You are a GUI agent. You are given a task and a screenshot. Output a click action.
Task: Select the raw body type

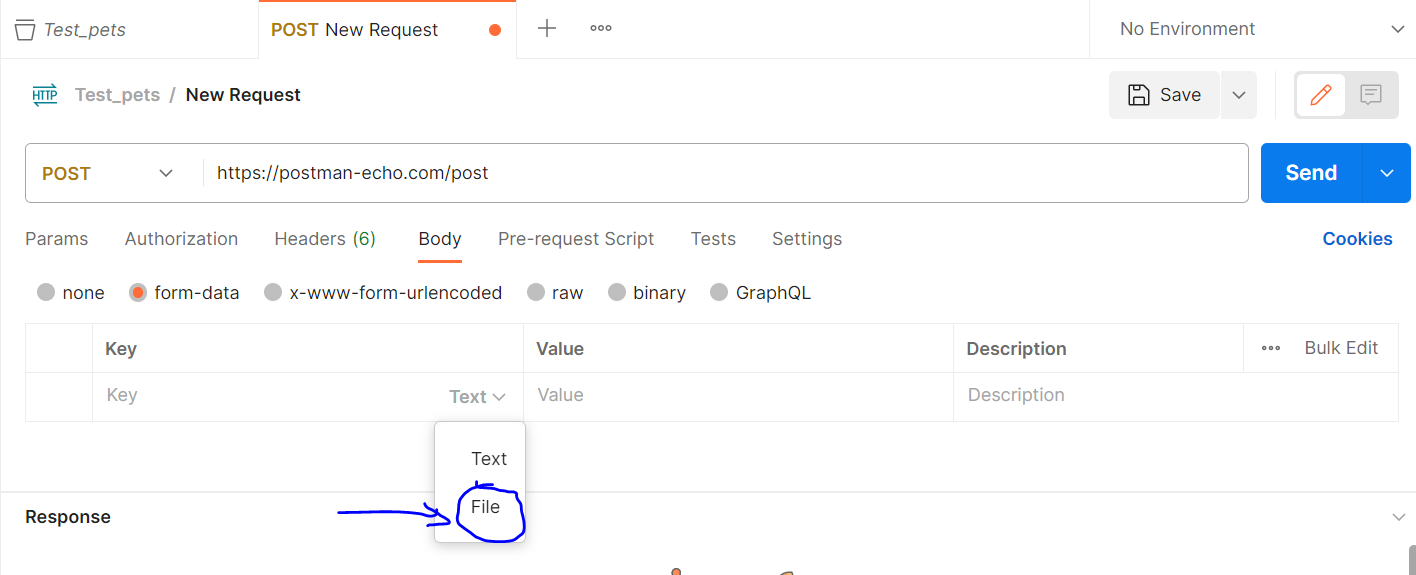point(536,293)
